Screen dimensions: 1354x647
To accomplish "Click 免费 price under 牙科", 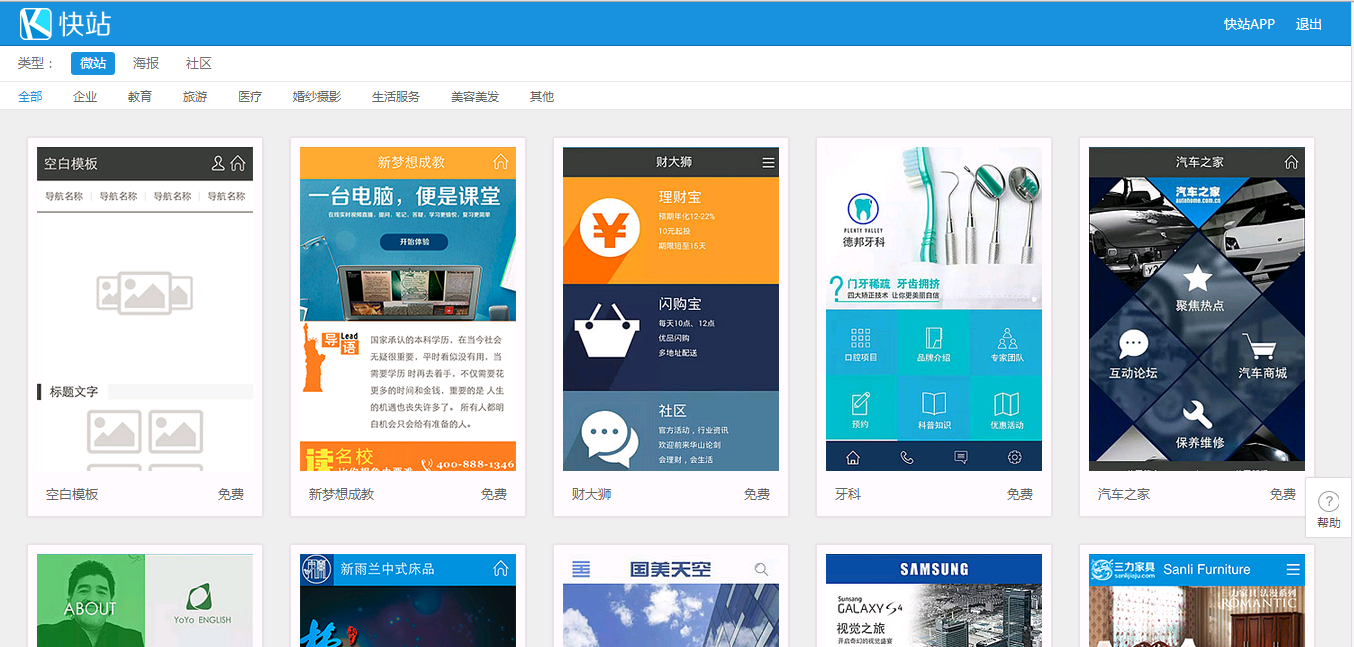I will pos(1020,494).
